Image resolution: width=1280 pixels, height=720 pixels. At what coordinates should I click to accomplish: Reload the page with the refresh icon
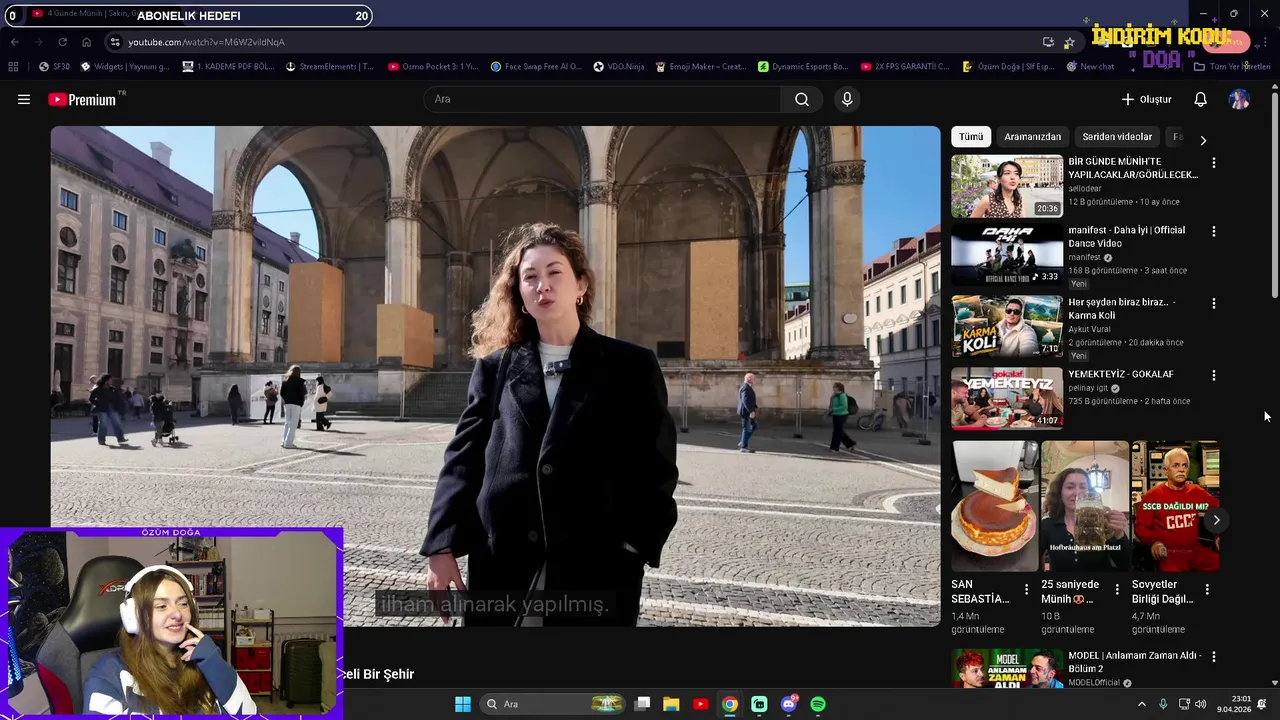[x=62, y=42]
